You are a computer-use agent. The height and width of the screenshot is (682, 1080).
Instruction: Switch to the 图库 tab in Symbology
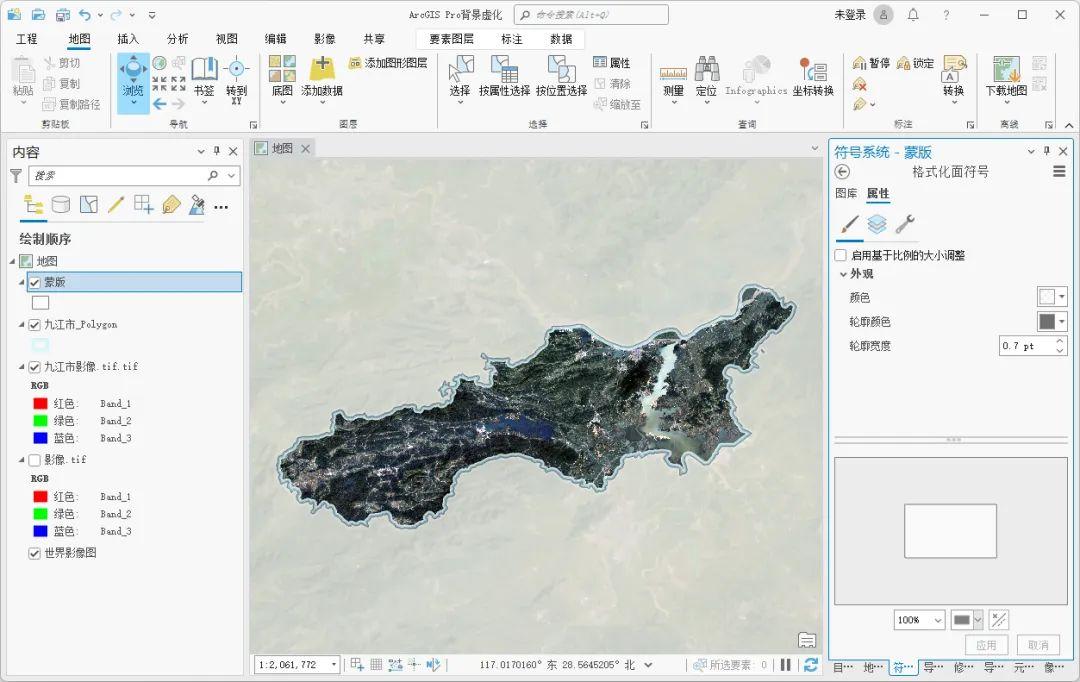pyautogui.click(x=845, y=194)
